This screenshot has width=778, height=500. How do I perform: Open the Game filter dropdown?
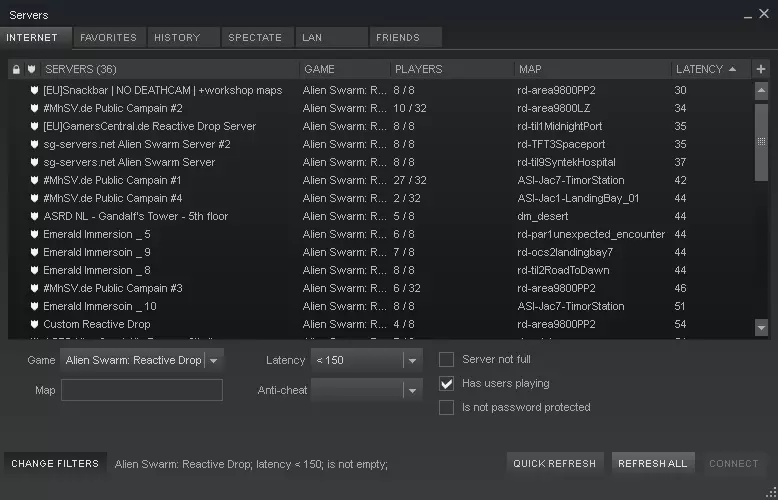[x=213, y=360]
